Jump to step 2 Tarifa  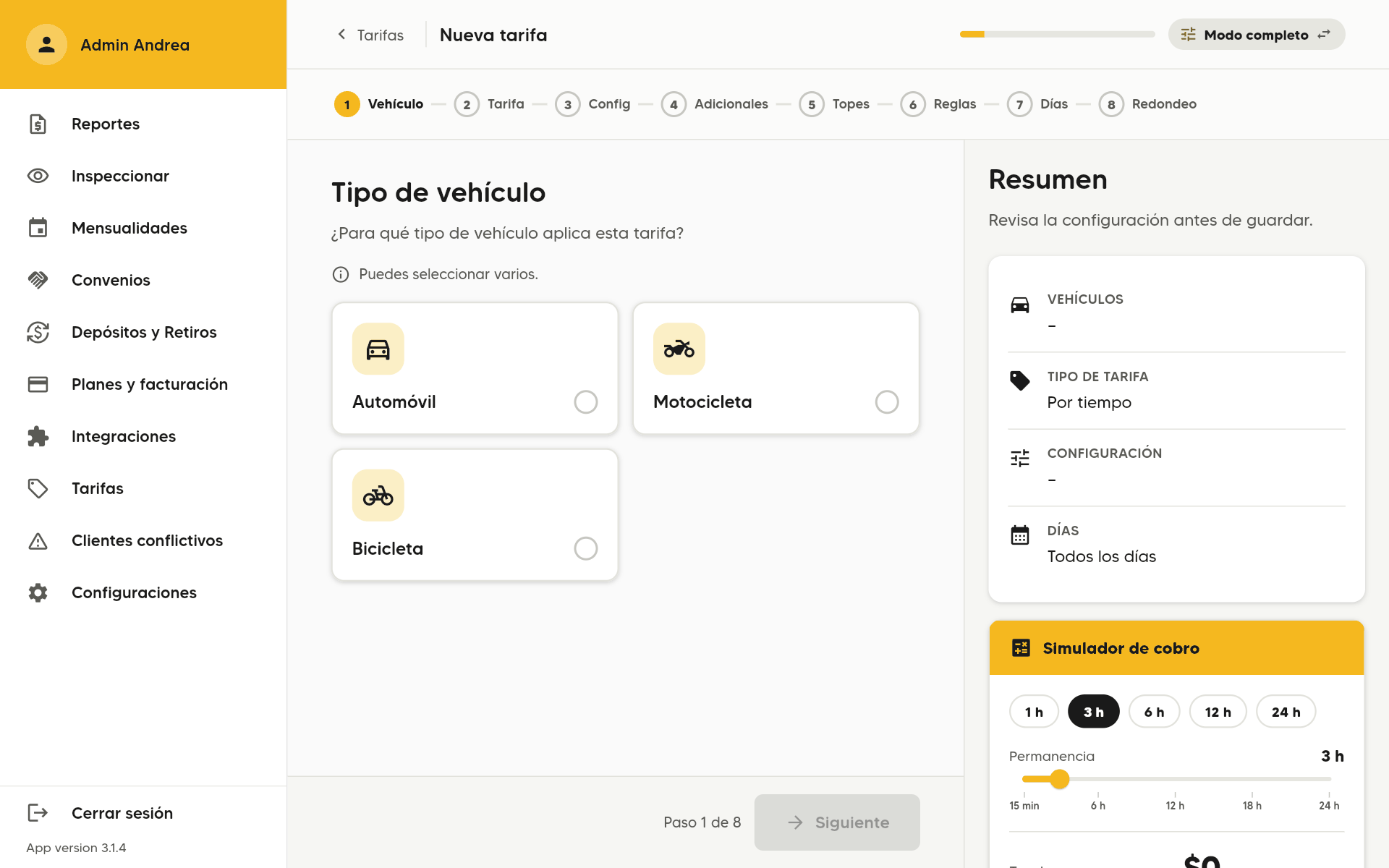coord(489,104)
